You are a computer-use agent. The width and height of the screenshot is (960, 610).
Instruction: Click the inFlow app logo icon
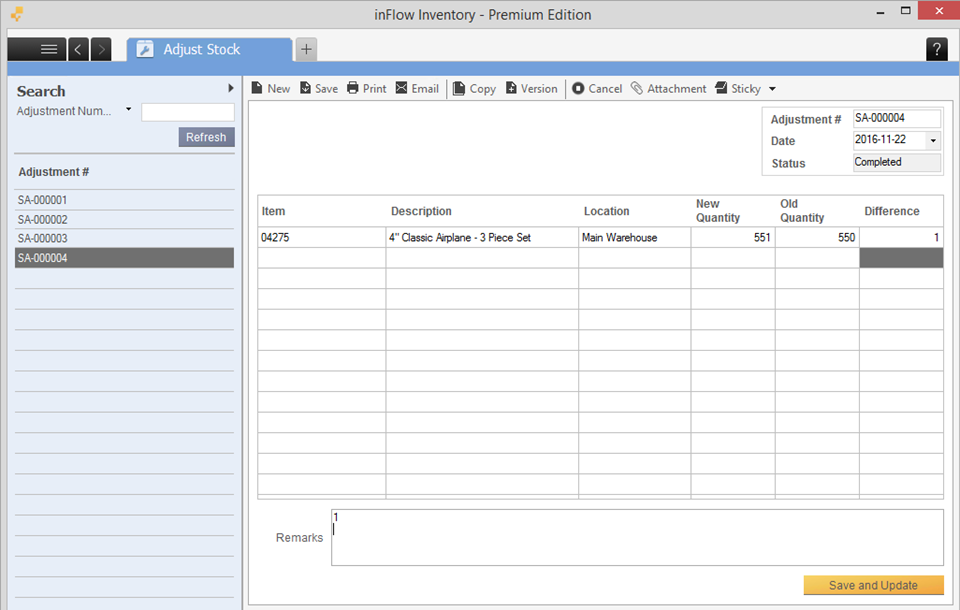17,14
